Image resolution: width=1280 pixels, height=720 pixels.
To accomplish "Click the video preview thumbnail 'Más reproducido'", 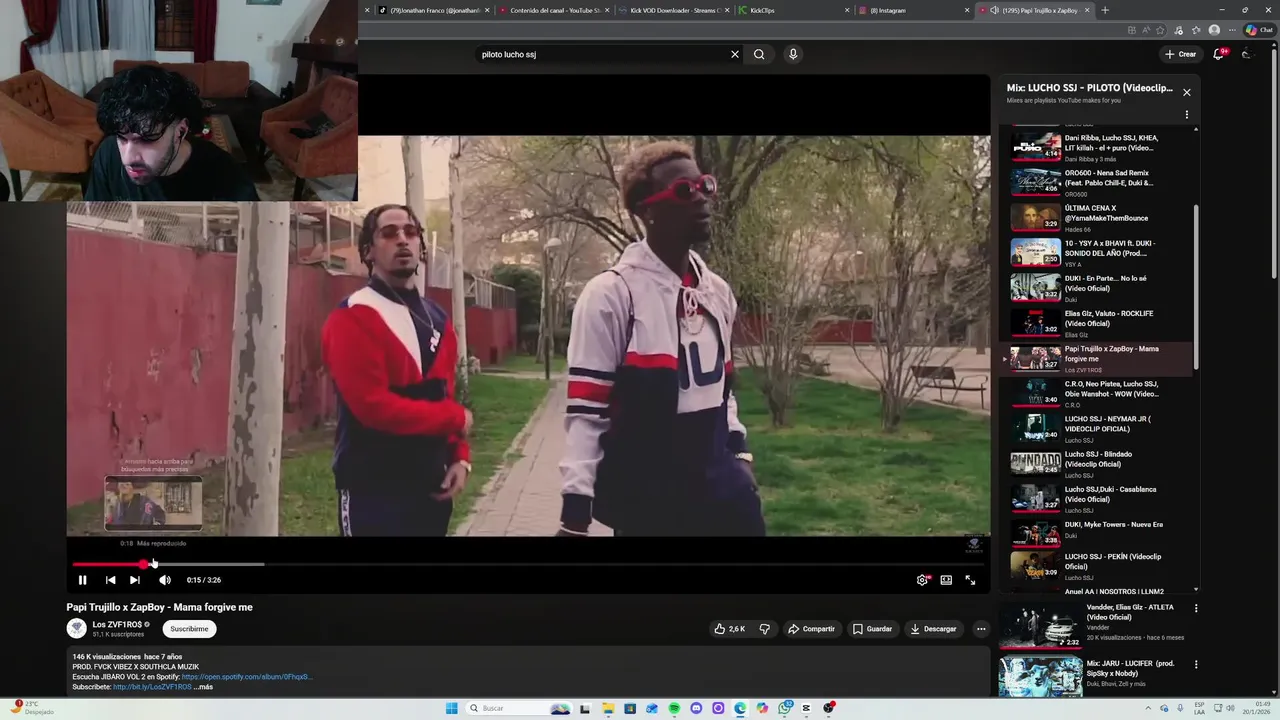I will coord(153,503).
